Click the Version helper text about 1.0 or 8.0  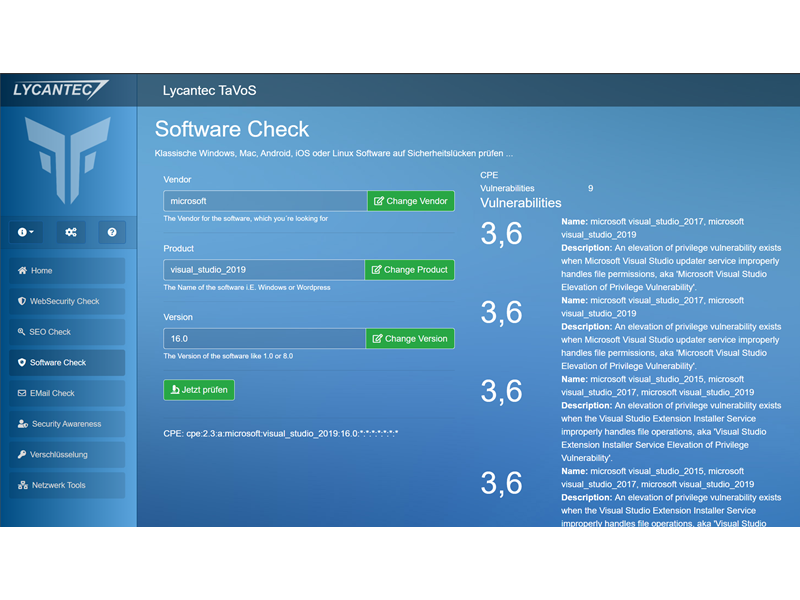[x=228, y=356]
